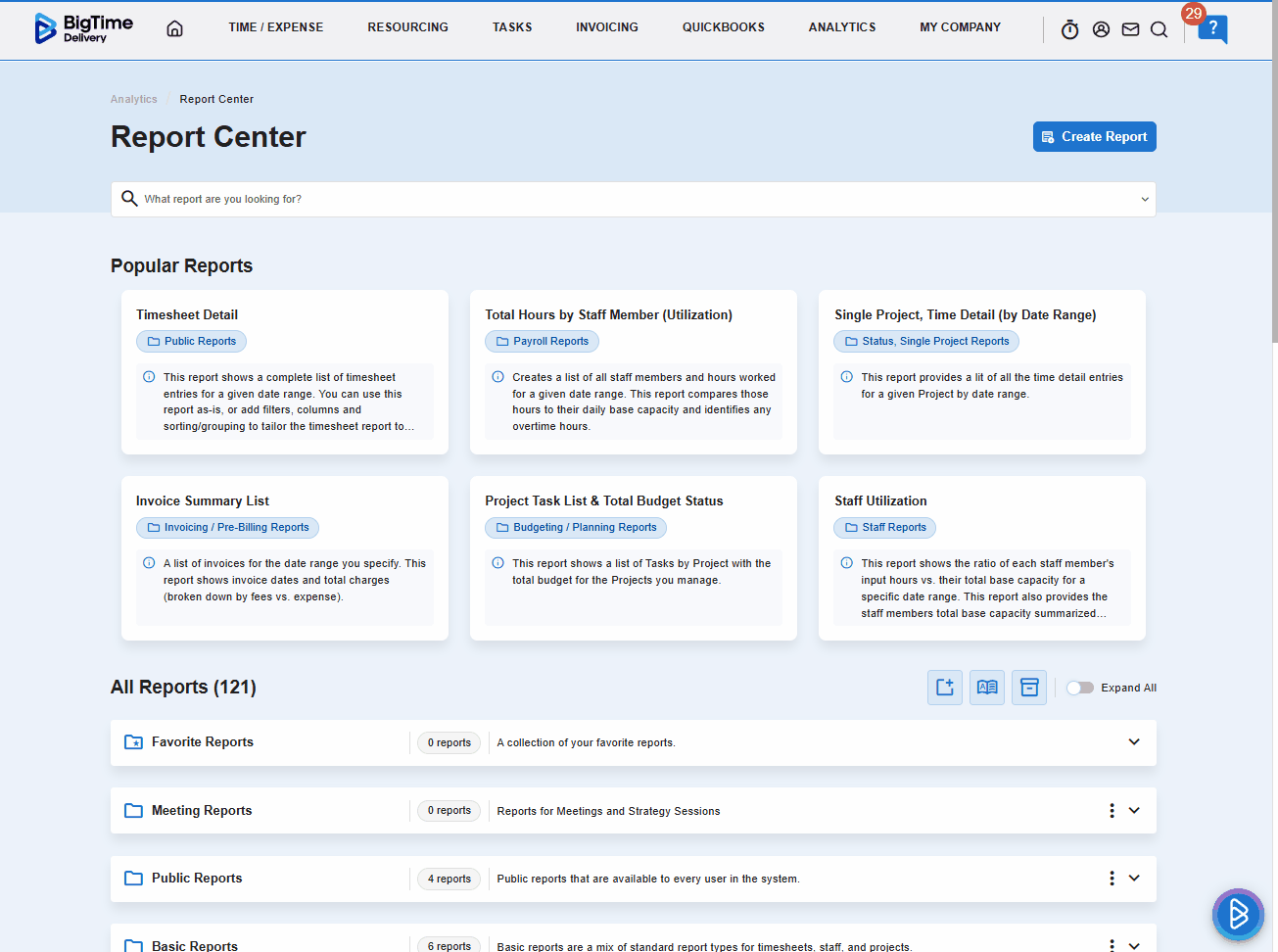
Task: Open the floating BigTime assistant bubble
Action: pos(1238,914)
